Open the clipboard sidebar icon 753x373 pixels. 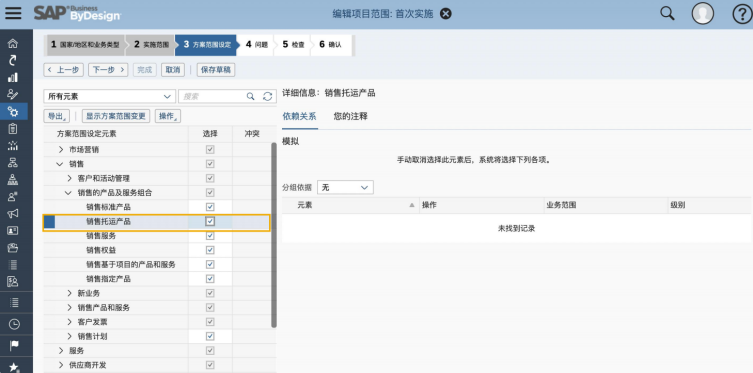pos(13,128)
